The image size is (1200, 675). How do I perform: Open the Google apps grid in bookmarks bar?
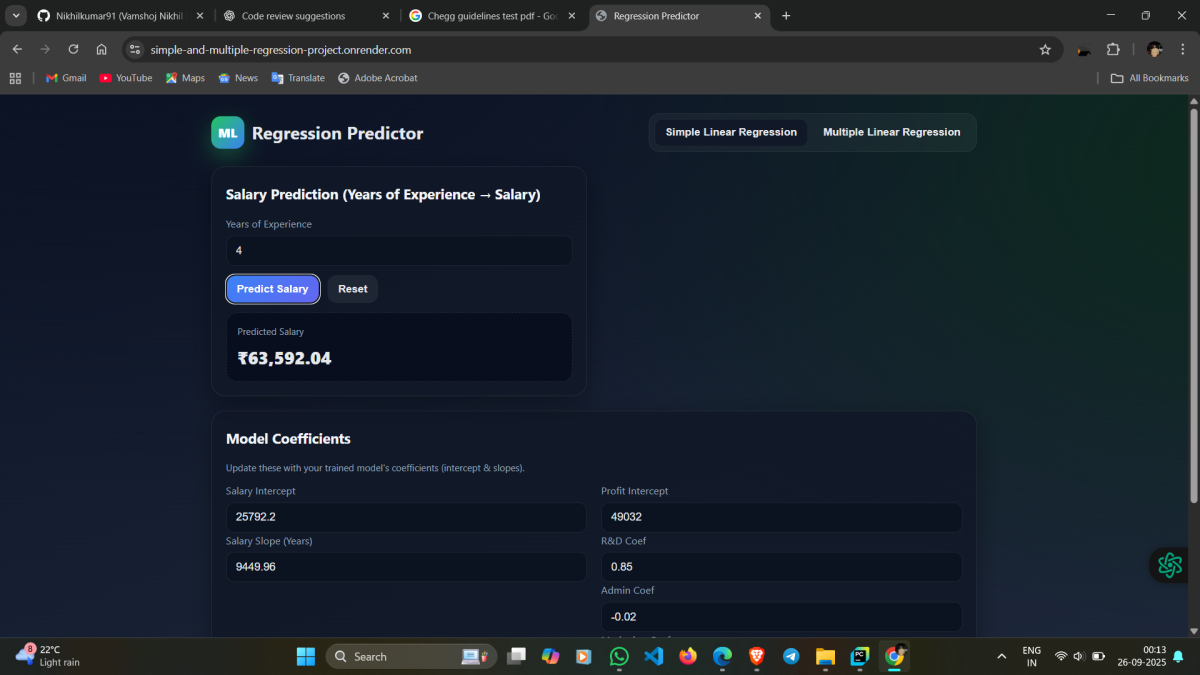(x=15, y=78)
